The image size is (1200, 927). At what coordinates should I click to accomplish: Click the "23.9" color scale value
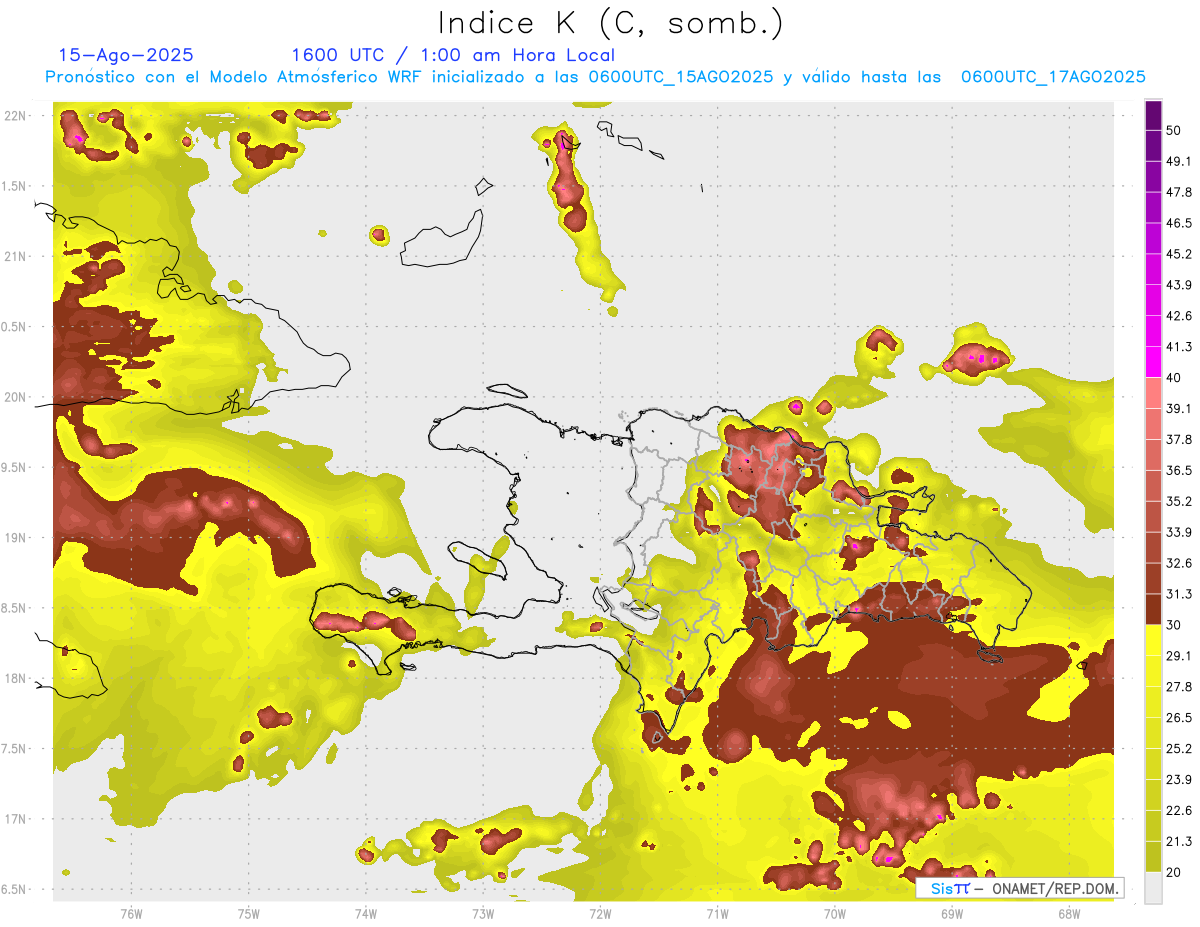click(1179, 780)
